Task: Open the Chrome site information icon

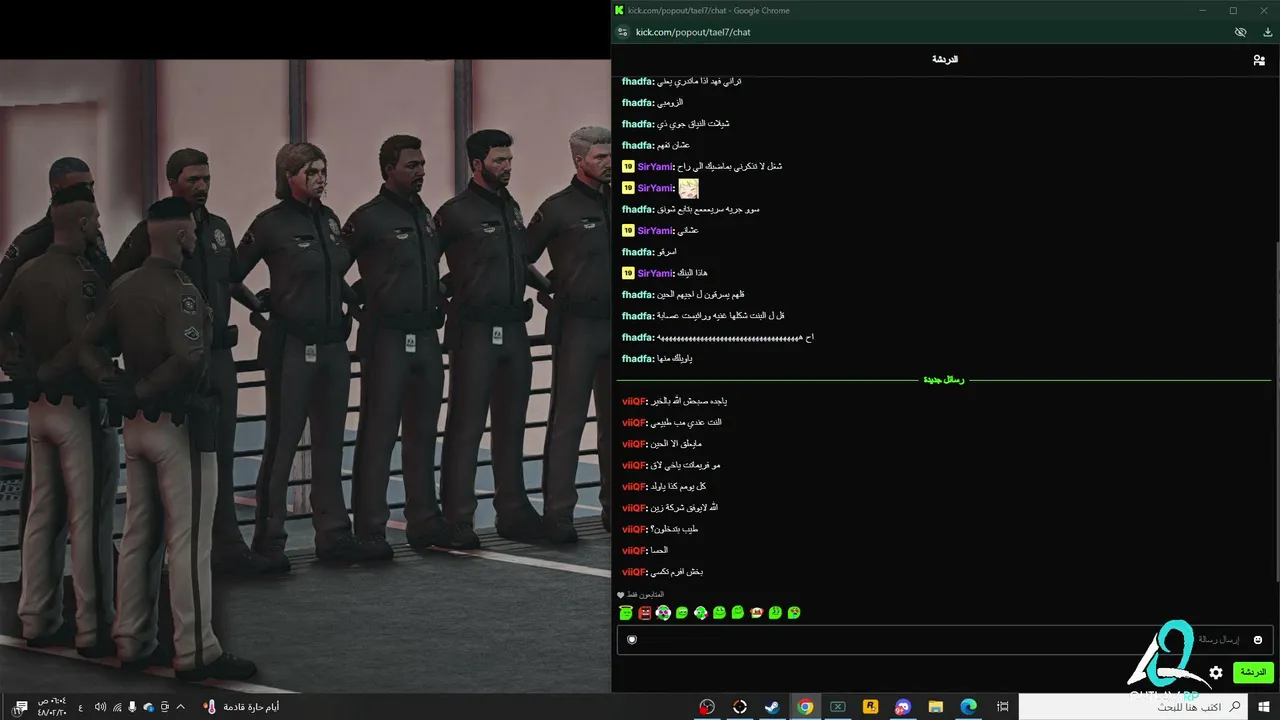Action: 623,32
